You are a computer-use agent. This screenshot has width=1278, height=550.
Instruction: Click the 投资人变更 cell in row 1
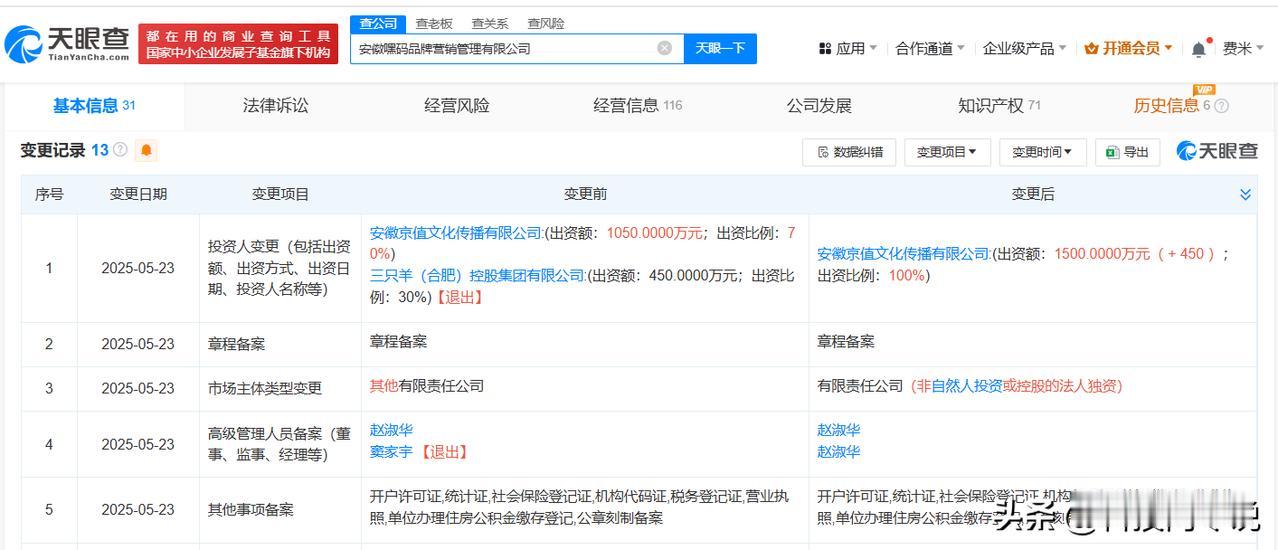click(x=280, y=268)
